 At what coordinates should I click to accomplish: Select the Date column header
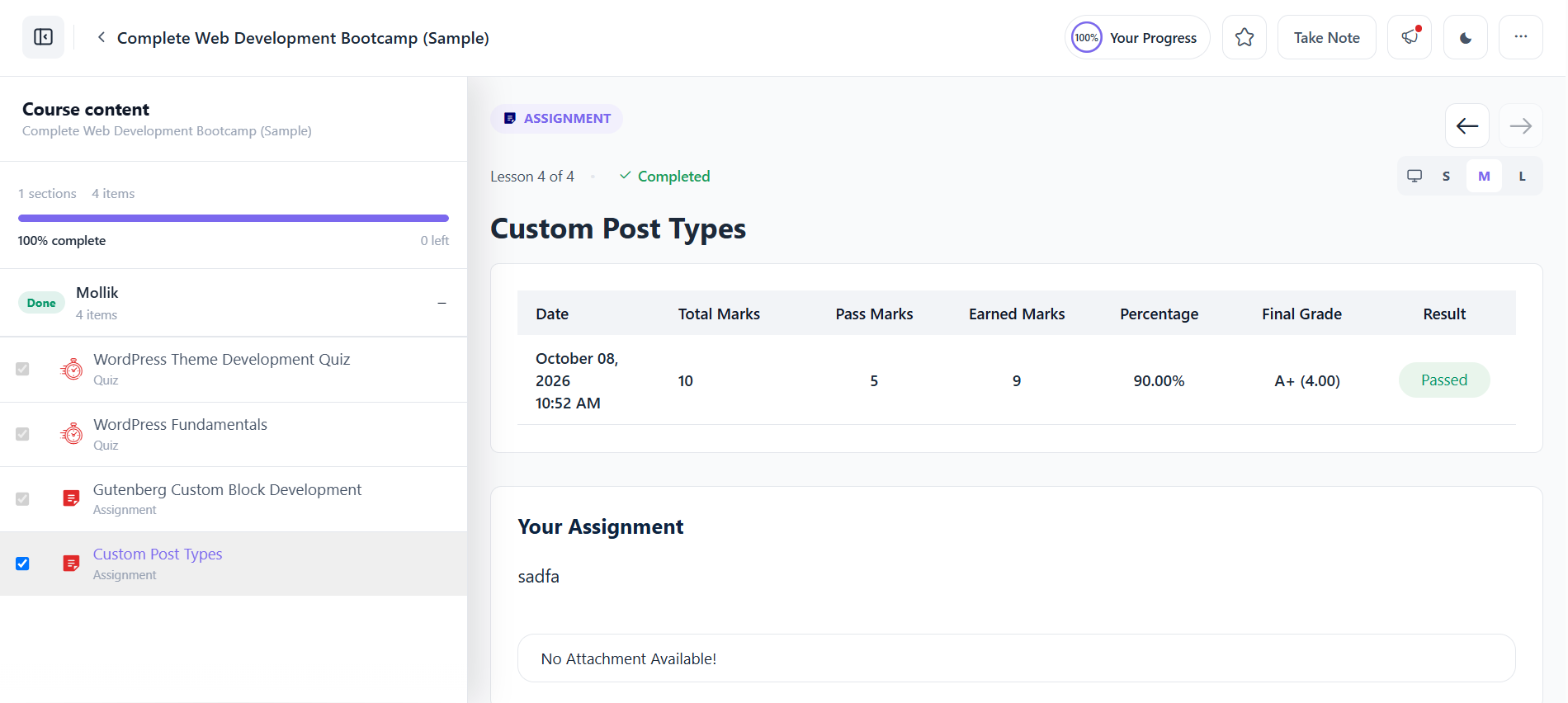tap(552, 314)
